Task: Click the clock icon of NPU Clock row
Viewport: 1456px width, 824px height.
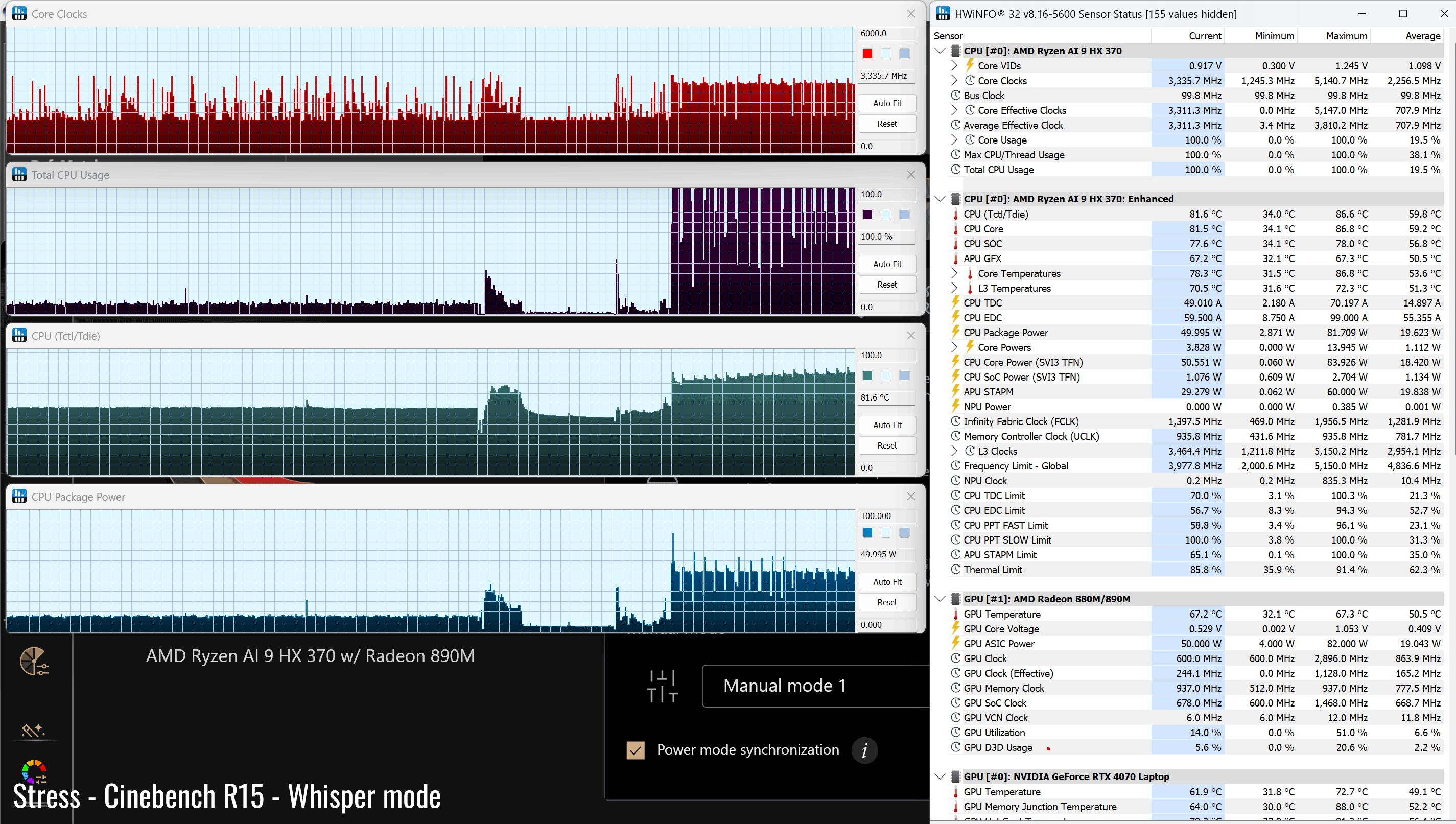Action: pos(956,480)
